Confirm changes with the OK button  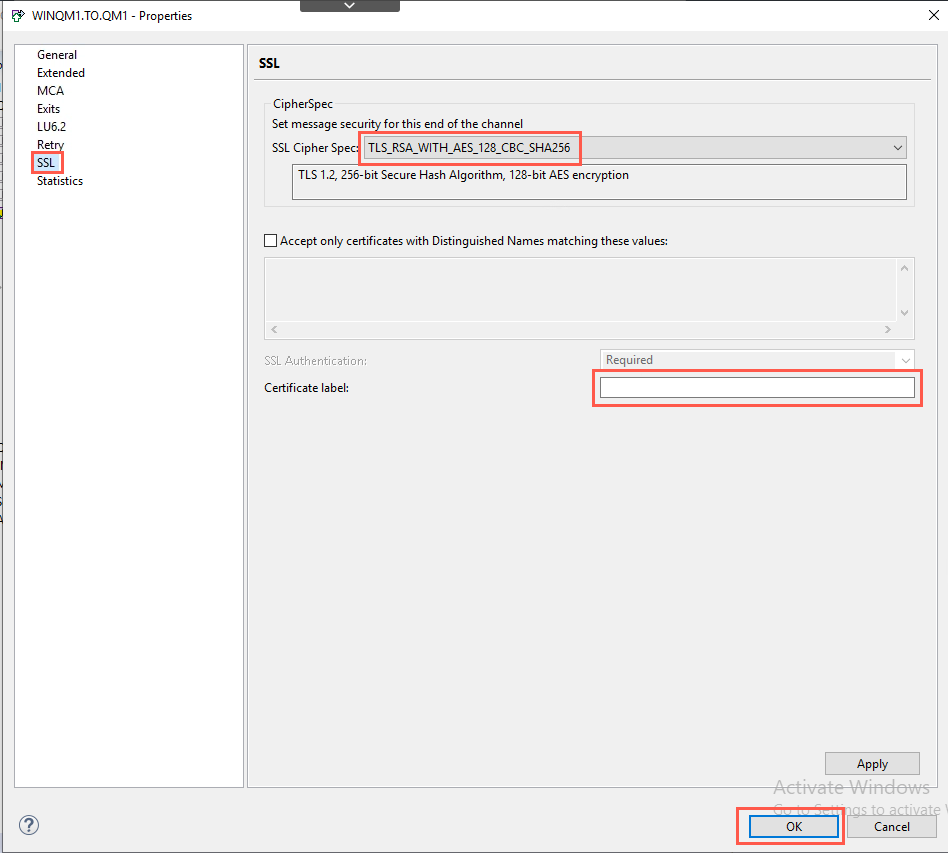[x=794, y=826]
